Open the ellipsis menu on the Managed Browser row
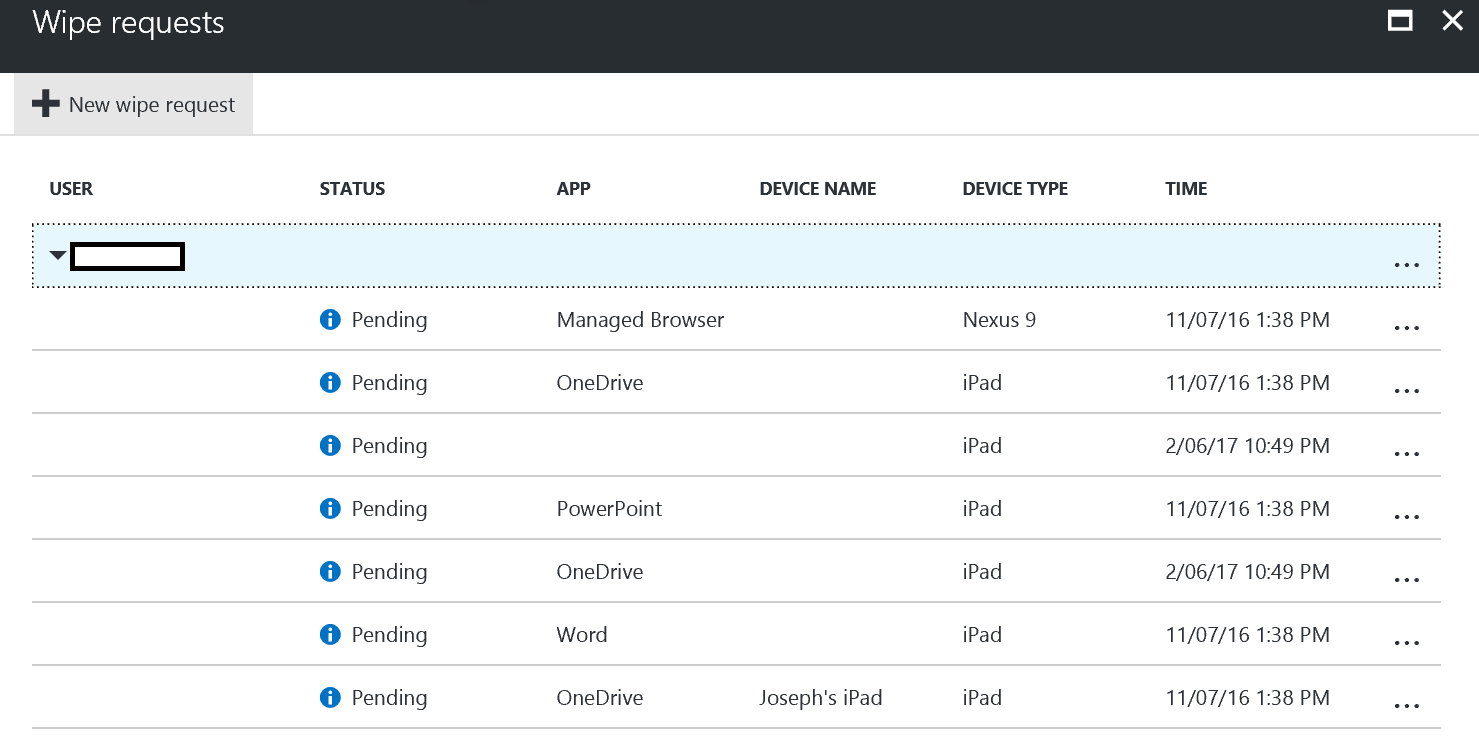Viewport: 1479px width, 739px height. [x=1407, y=326]
